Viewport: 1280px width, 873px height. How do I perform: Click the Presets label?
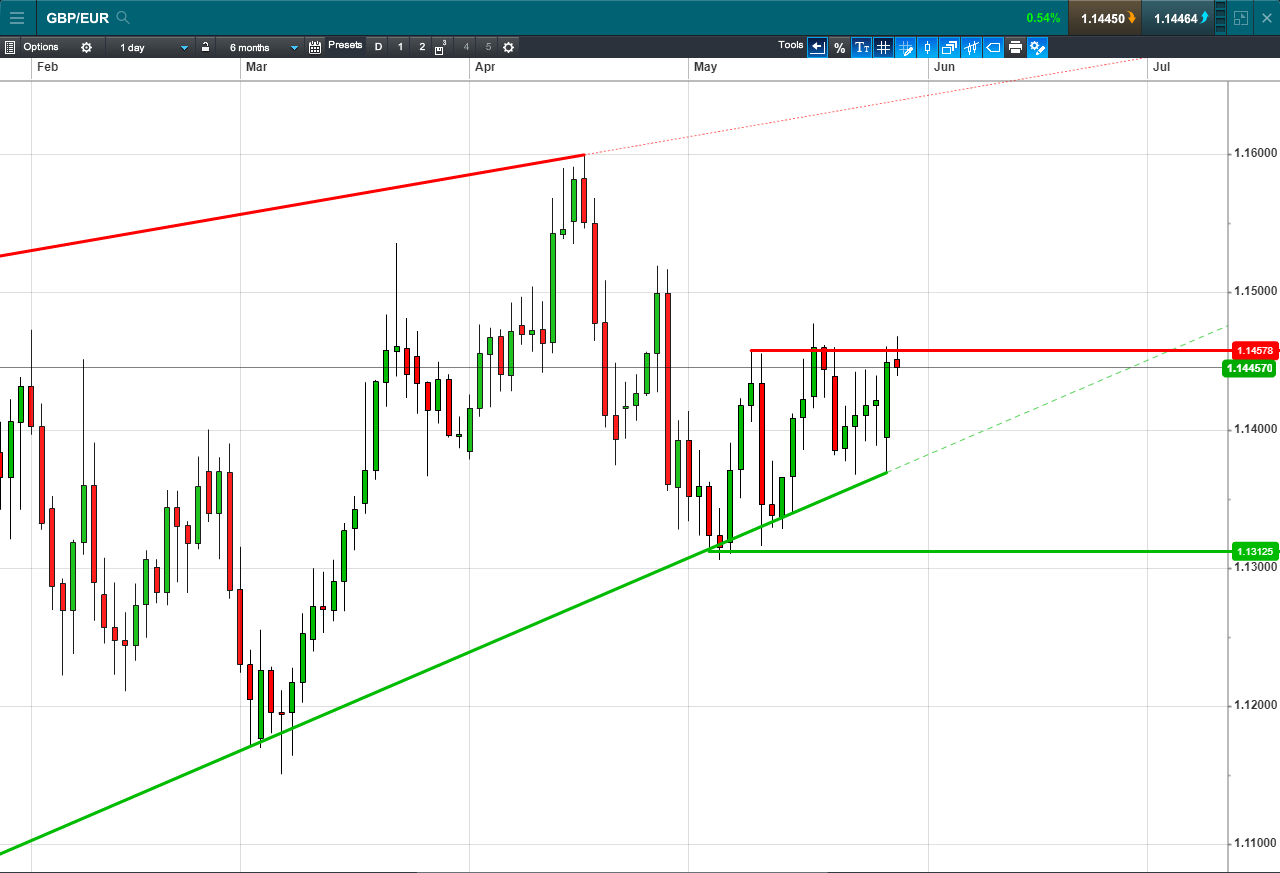click(345, 45)
